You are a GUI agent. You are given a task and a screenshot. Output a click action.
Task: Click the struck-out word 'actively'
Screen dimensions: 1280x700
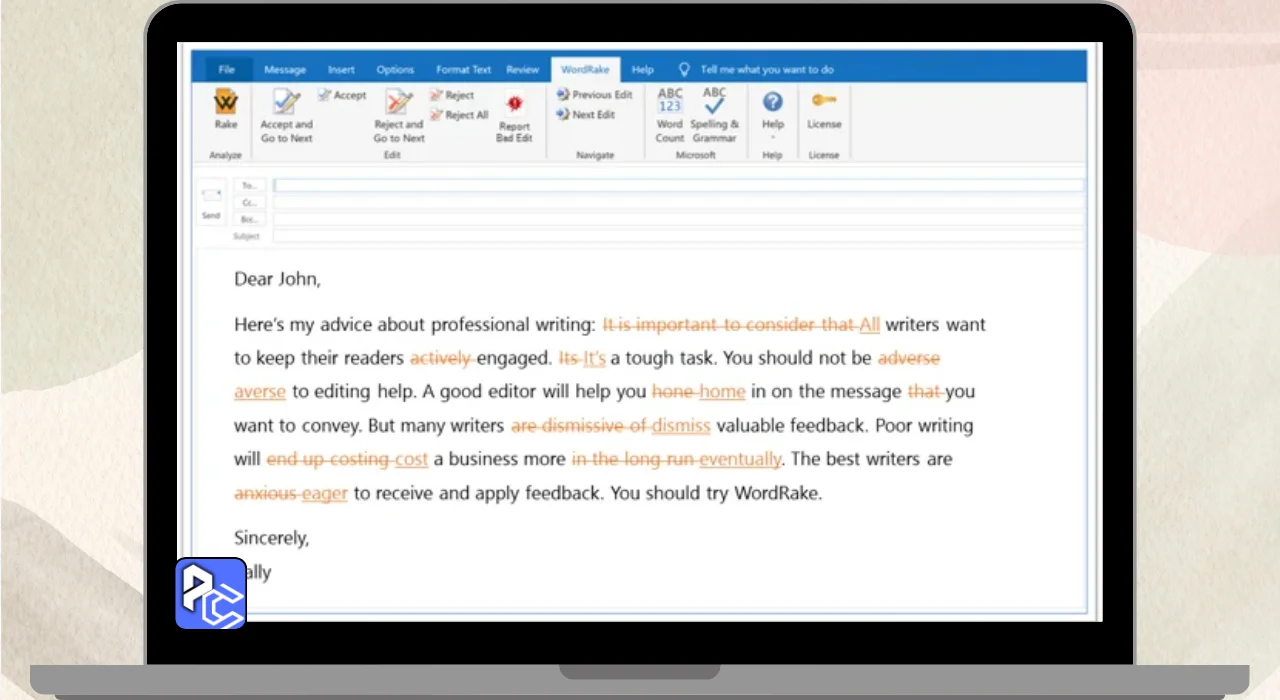click(441, 358)
